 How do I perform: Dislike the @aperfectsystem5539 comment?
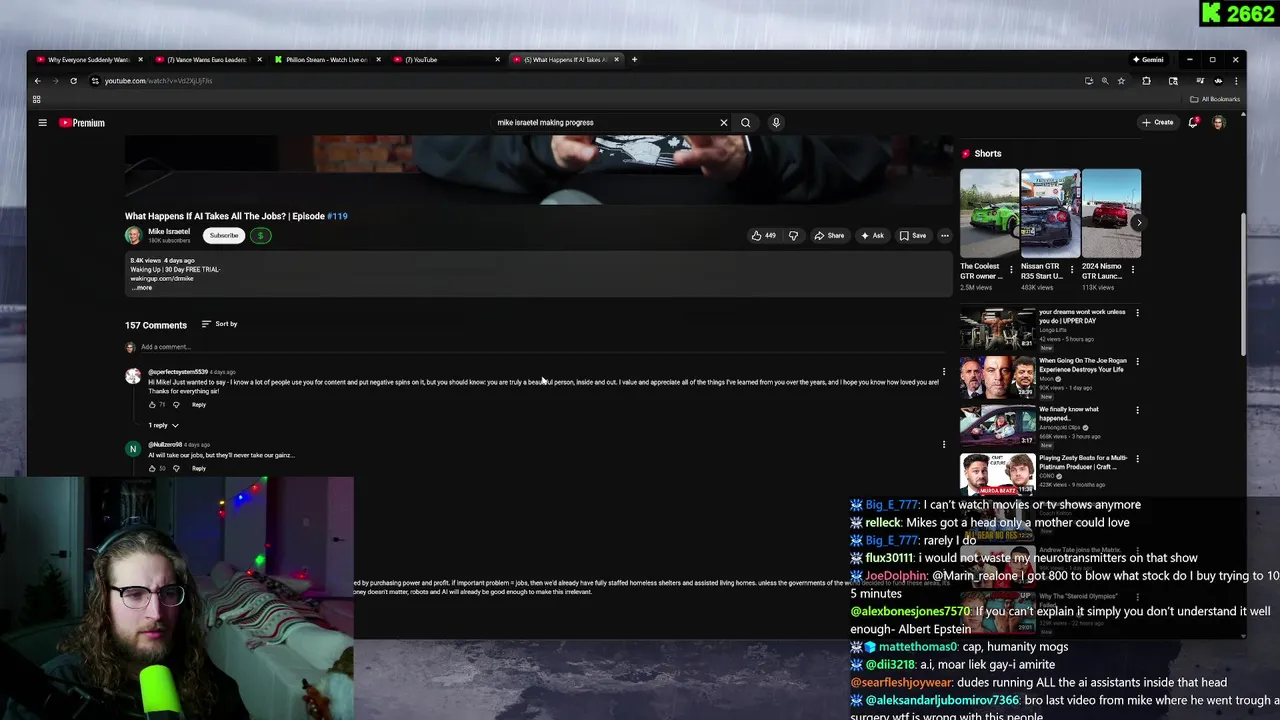176,405
